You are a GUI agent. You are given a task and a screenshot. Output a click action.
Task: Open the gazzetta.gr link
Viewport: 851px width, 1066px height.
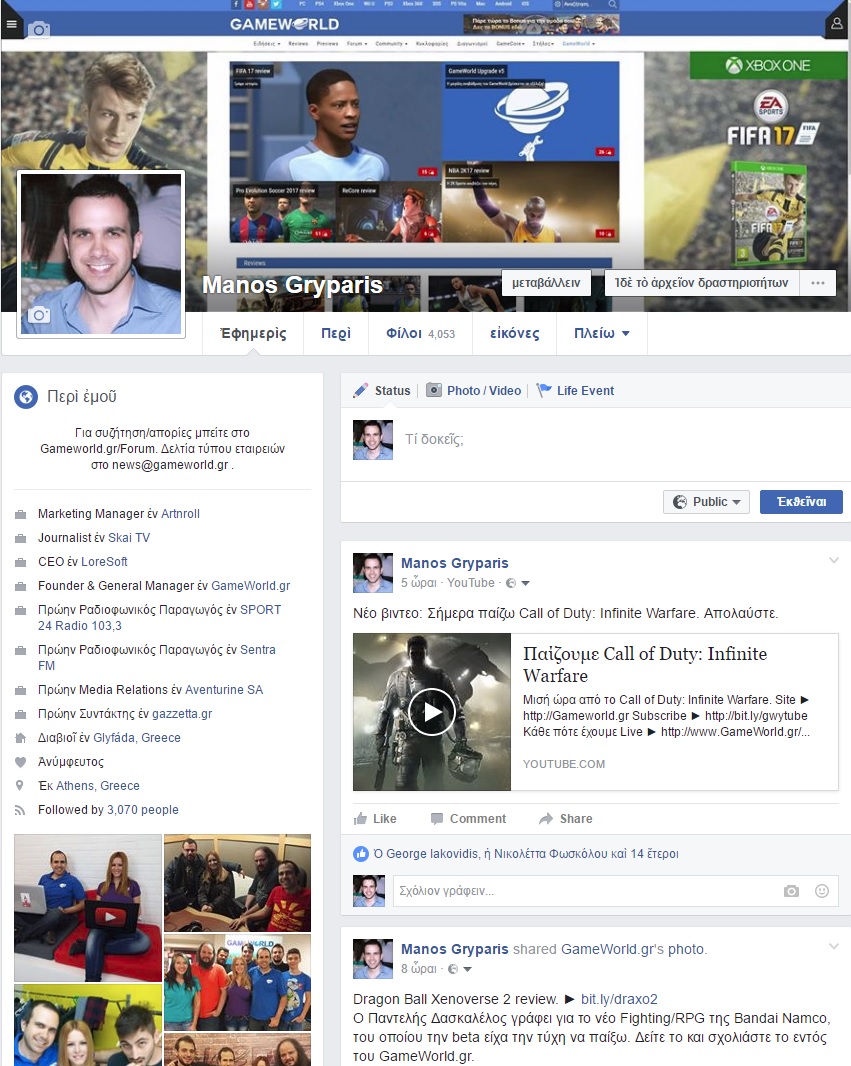tap(182, 714)
